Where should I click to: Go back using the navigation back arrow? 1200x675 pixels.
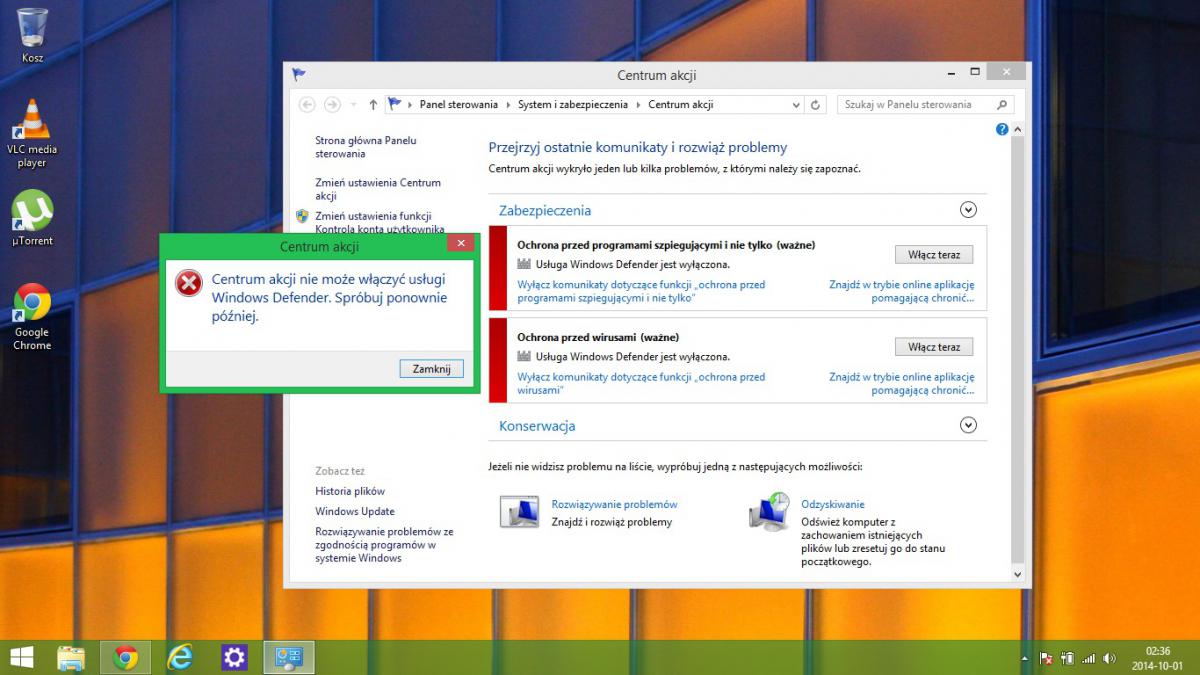307,104
